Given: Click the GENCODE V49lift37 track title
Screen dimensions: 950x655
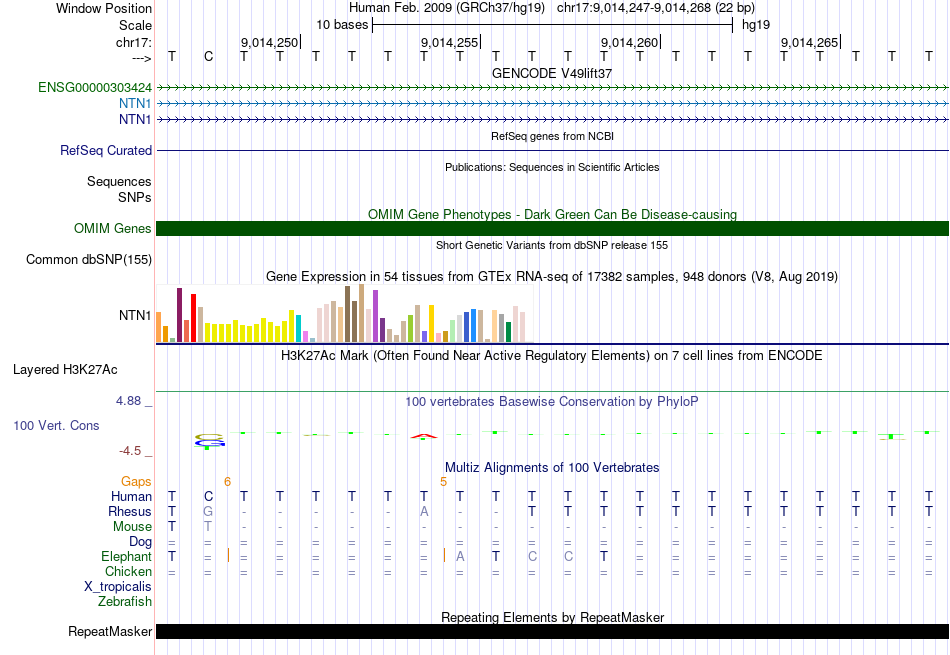Looking at the screenshot, I should (552, 73).
